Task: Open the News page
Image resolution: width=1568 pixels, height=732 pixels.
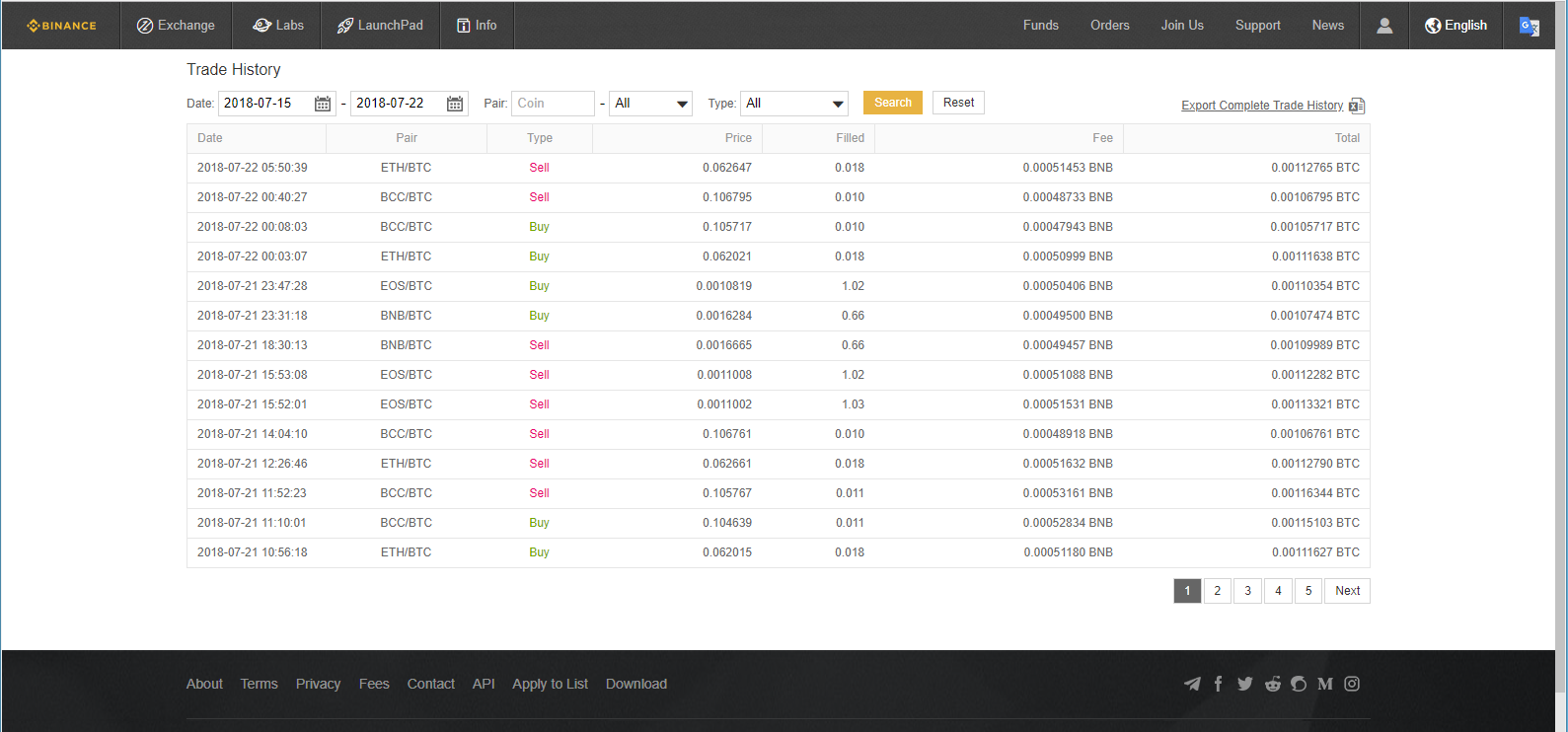Action: pos(1328,26)
